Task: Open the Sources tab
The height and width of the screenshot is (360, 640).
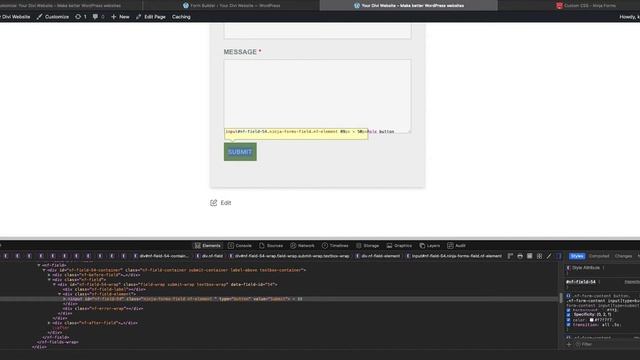Action: [271, 246]
